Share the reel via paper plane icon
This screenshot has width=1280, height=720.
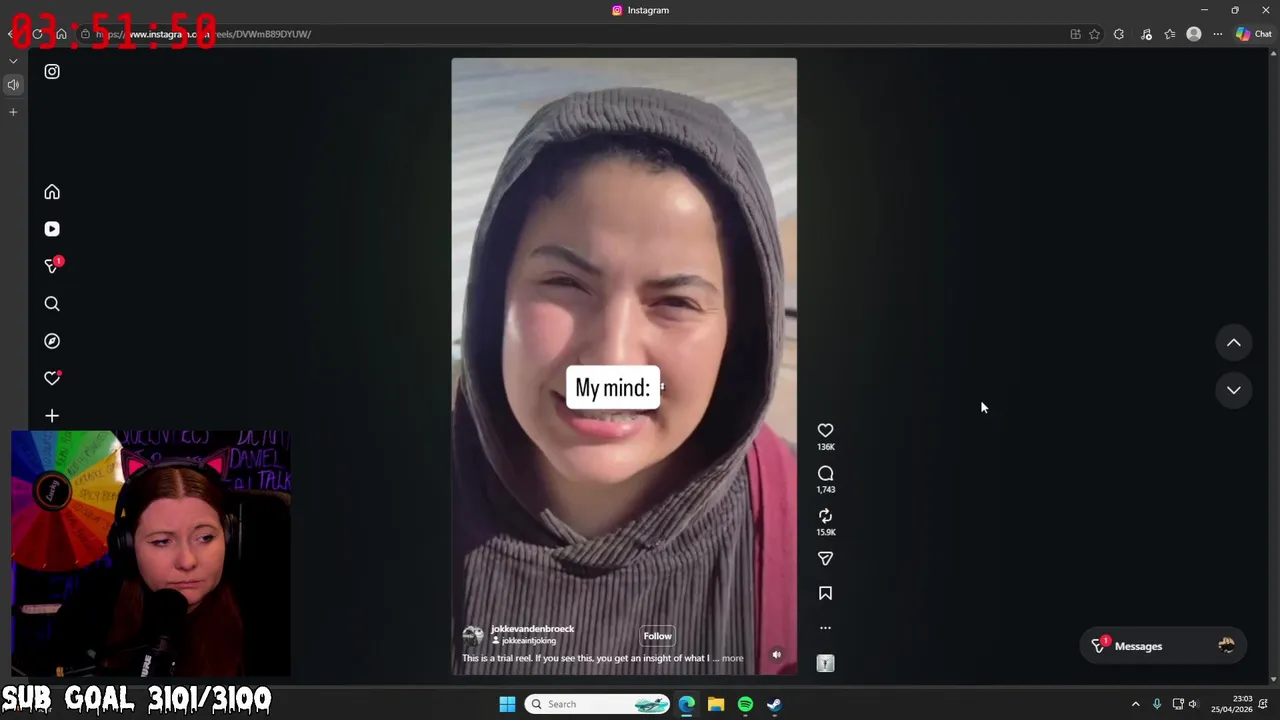825,559
